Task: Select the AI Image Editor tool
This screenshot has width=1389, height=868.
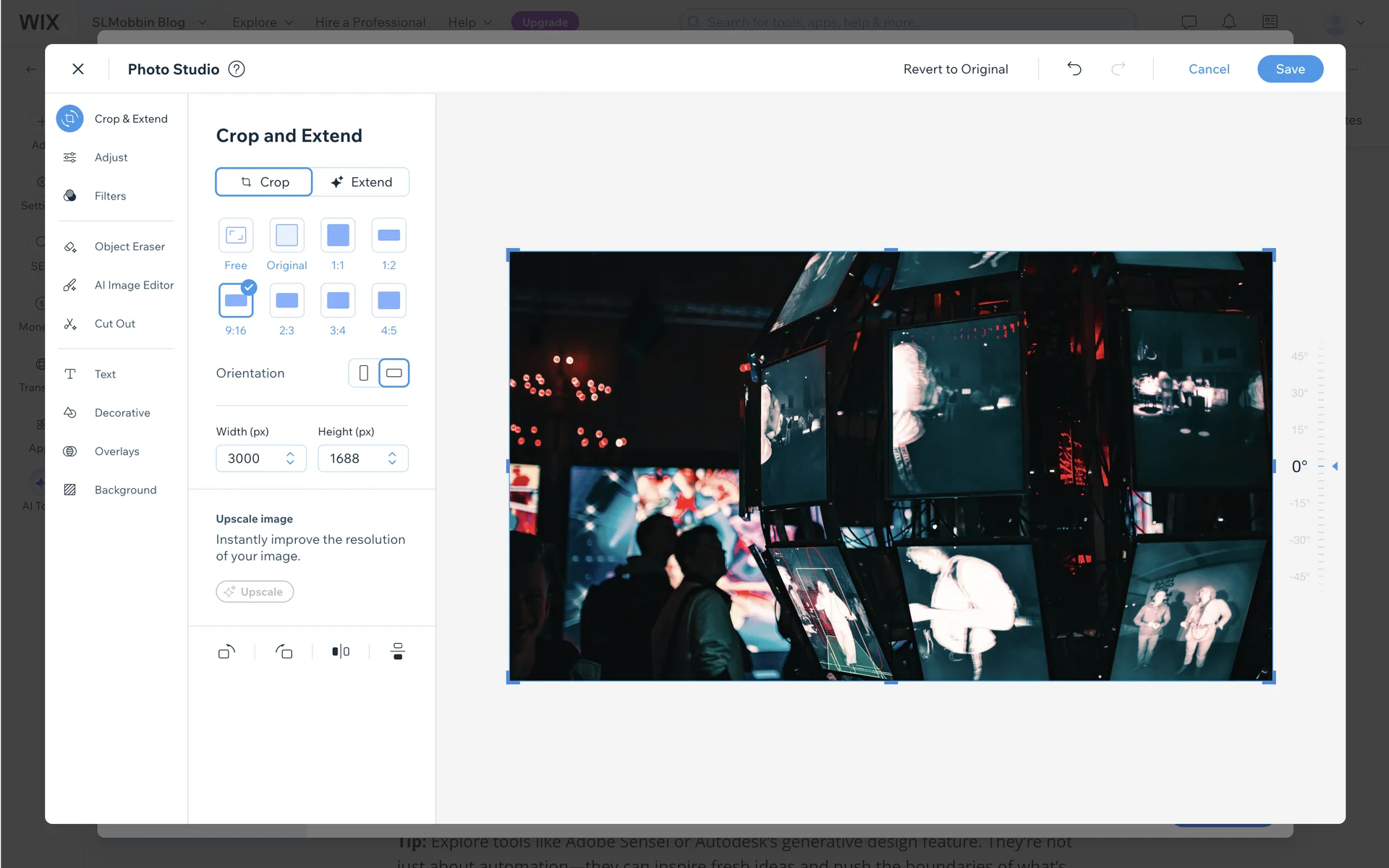Action: 134,285
